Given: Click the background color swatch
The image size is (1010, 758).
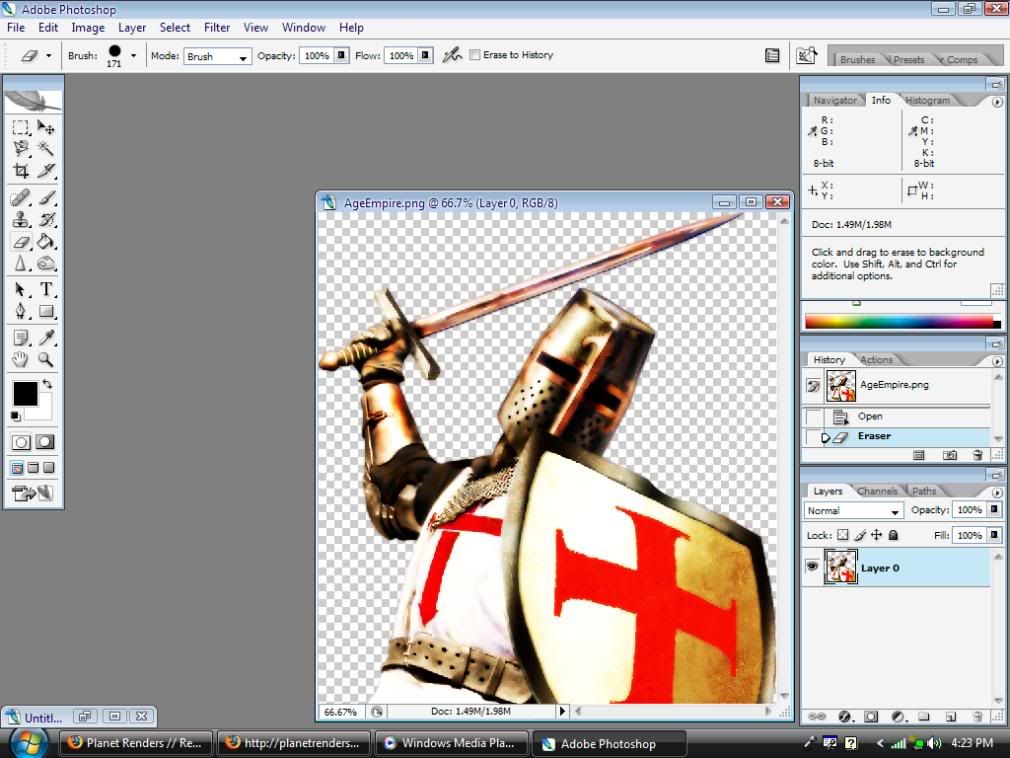Looking at the screenshot, I should point(43,411).
